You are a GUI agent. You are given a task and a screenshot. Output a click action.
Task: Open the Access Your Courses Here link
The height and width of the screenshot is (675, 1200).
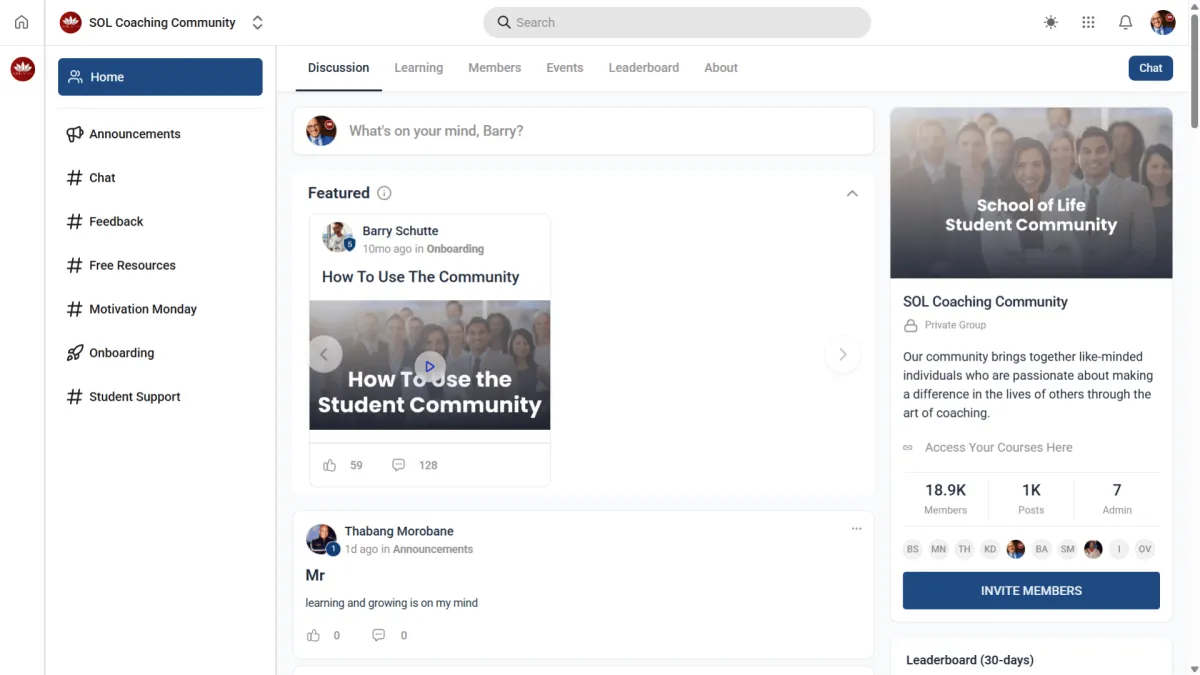tap(998, 448)
